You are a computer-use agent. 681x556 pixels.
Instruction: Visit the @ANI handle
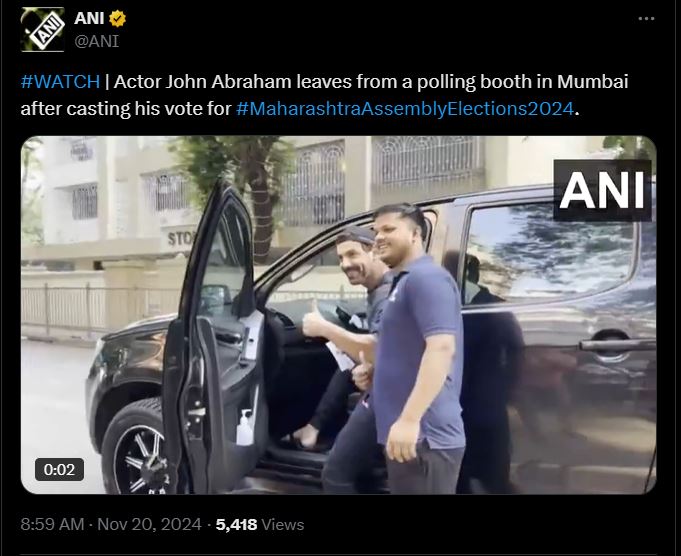(96, 41)
